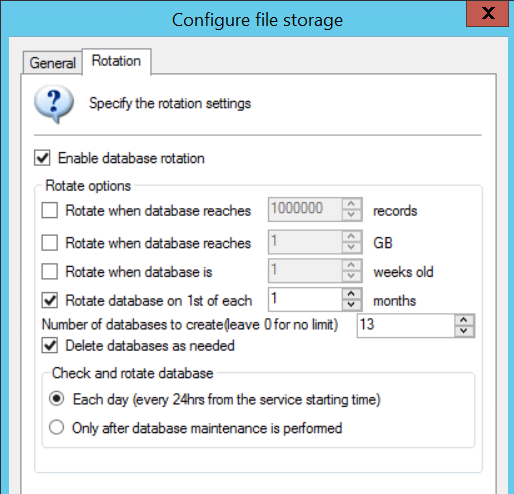Select Each day every 24hrs radio option
The width and height of the screenshot is (514, 494).
pos(57,399)
